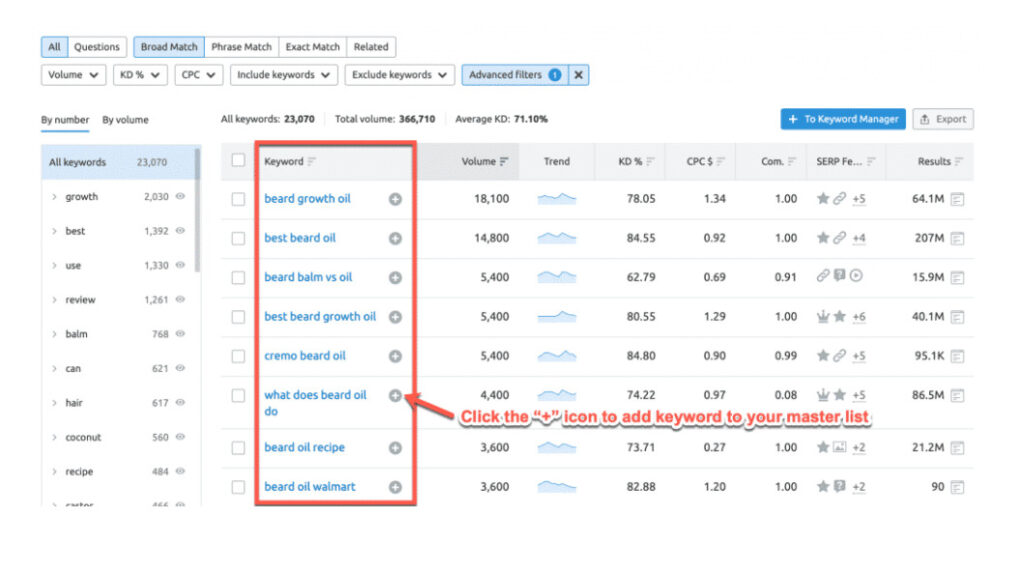The image size is (1024, 575).
Task: Sort by KD % column sort icon
Action: pos(650,161)
